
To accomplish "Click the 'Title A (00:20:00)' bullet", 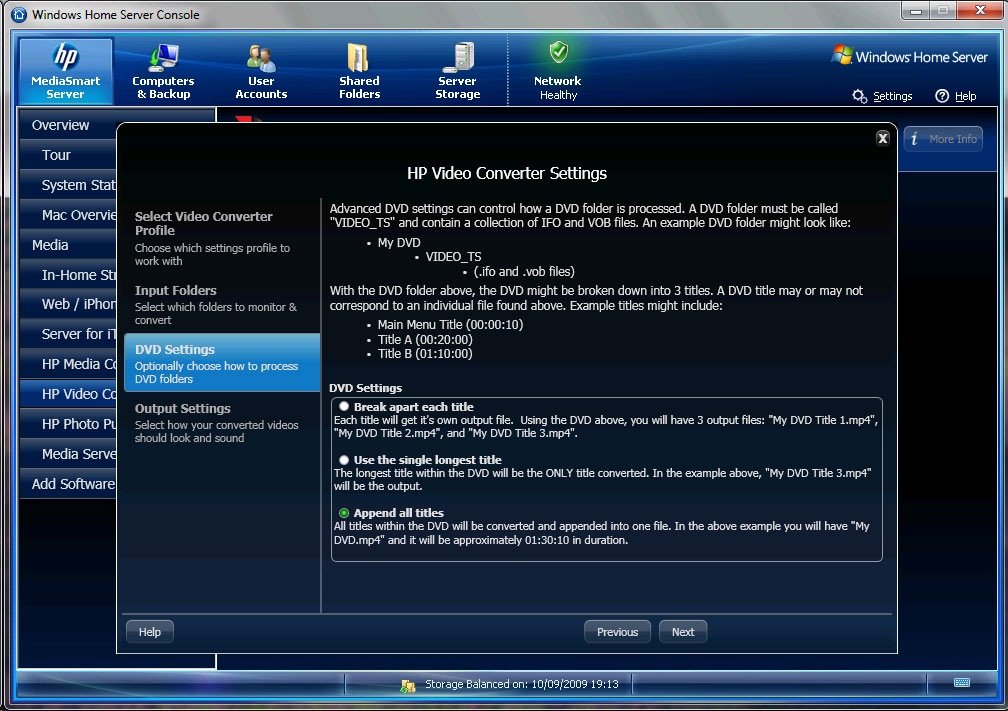I will [425, 339].
